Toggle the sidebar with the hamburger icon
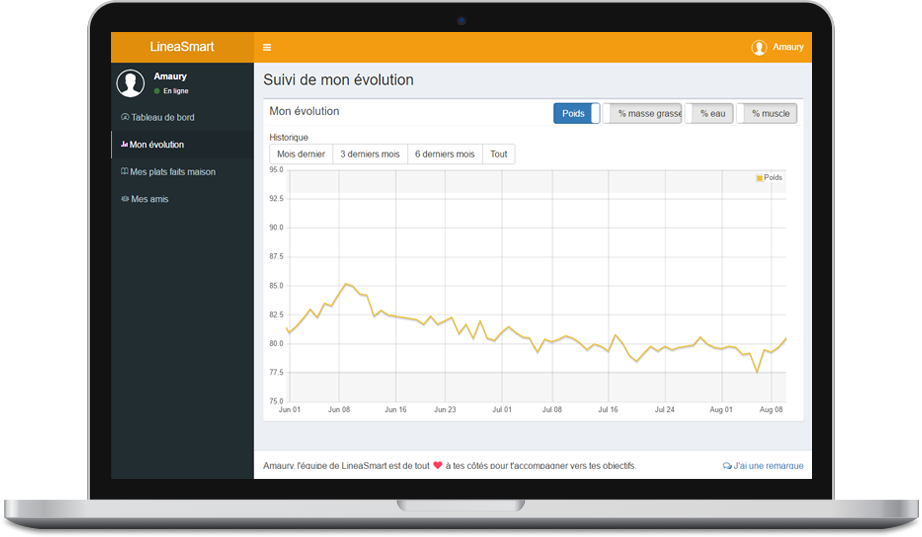Viewport: 922px width, 537px height. [267, 47]
